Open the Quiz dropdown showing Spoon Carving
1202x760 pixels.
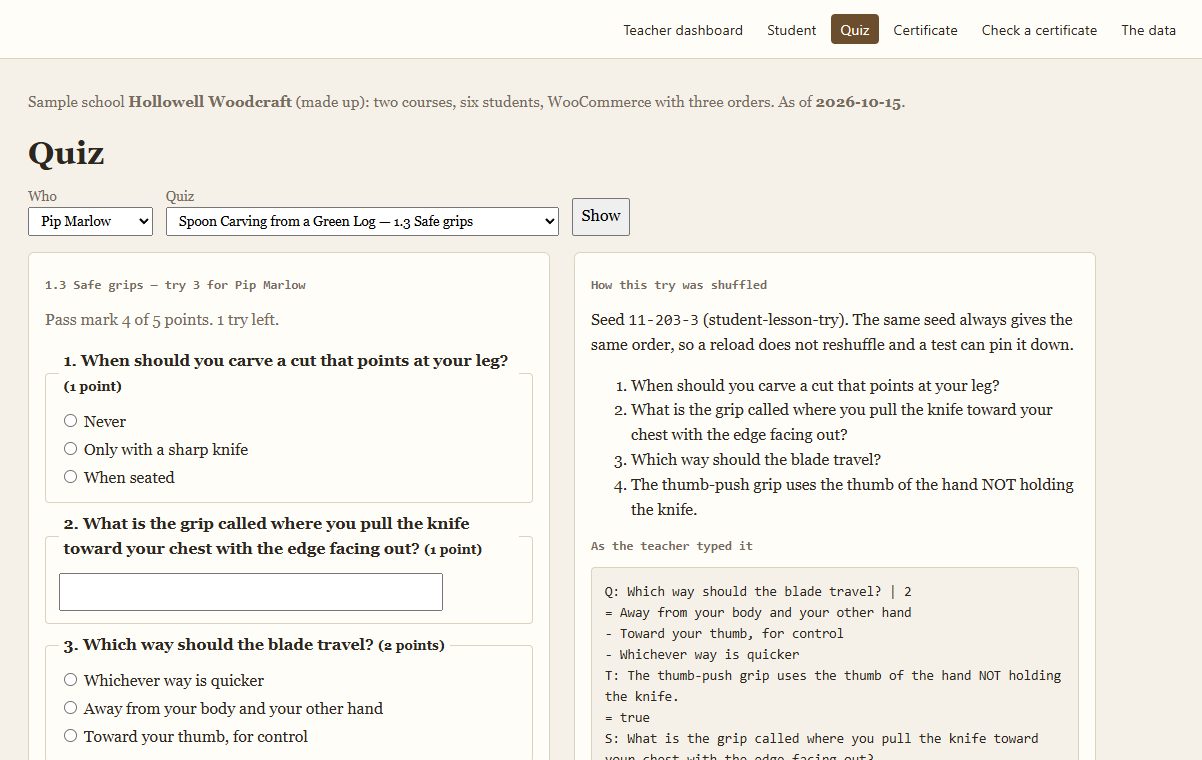point(362,221)
